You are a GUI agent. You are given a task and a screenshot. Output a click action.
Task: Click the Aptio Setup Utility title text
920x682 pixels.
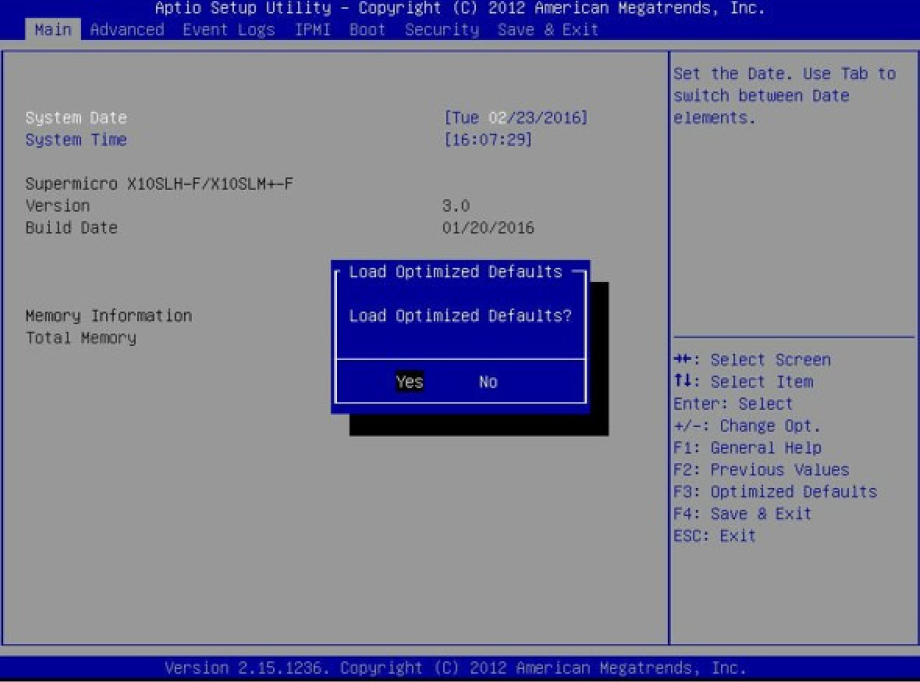click(459, 8)
